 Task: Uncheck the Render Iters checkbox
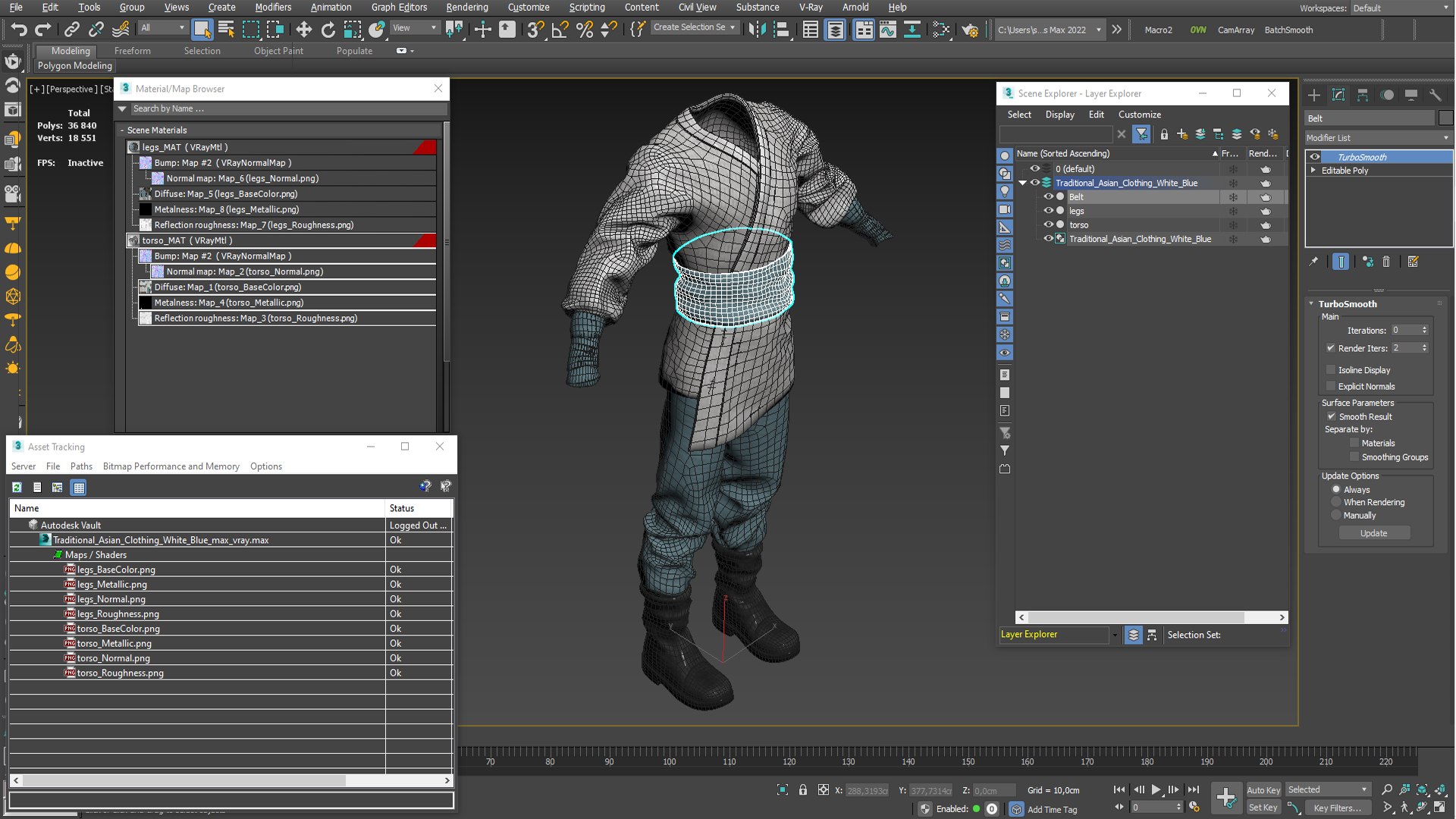[x=1331, y=348]
